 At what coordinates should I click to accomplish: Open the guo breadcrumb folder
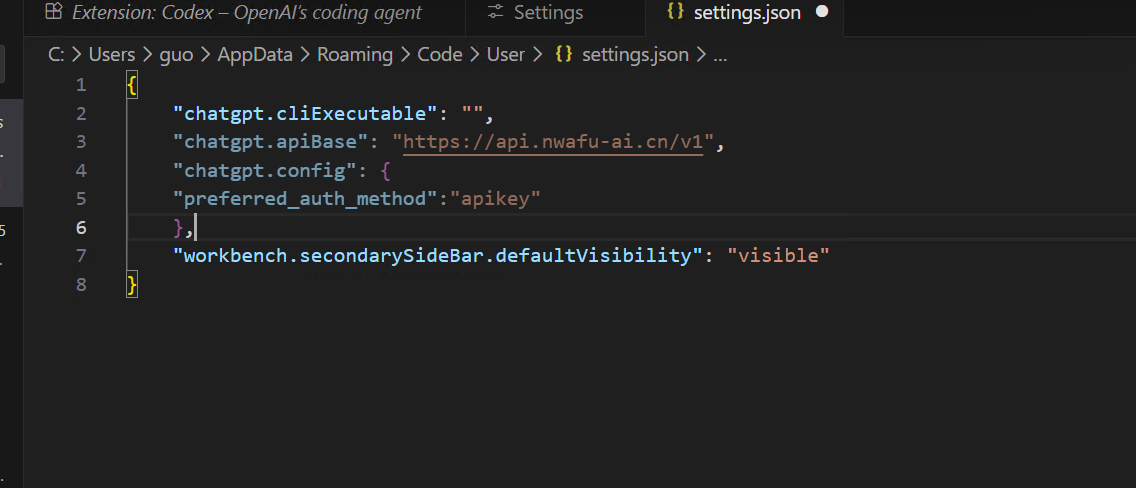pyautogui.click(x=175, y=55)
